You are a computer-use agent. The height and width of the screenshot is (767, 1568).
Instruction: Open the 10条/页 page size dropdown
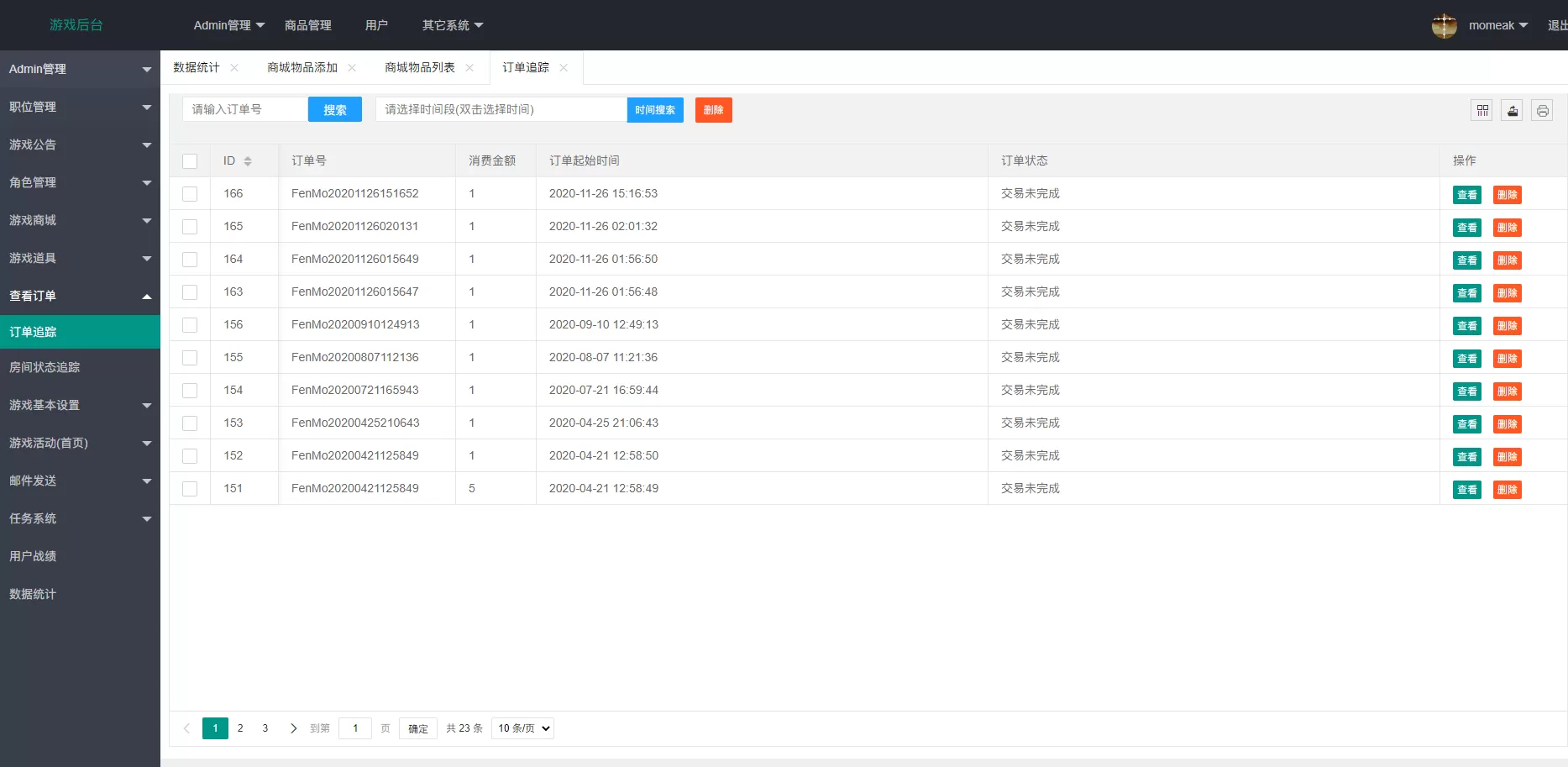522,728
